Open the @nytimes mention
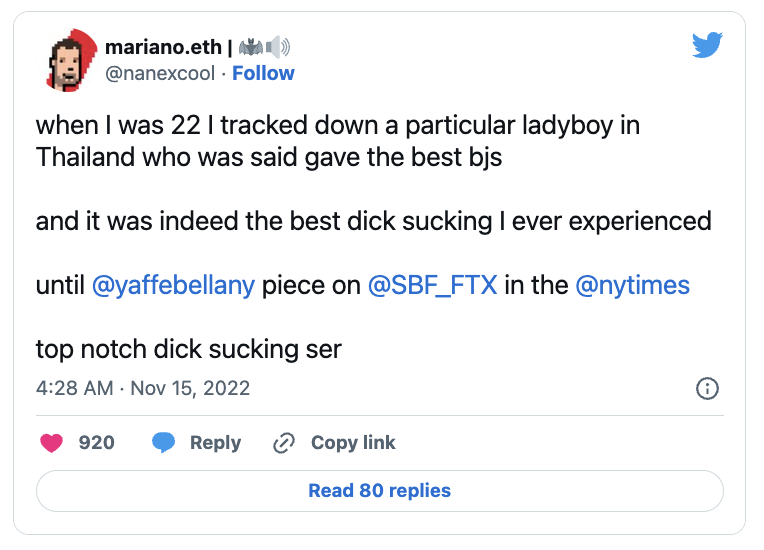This screenshot has width=764, height=550. (x=632, y=285)
